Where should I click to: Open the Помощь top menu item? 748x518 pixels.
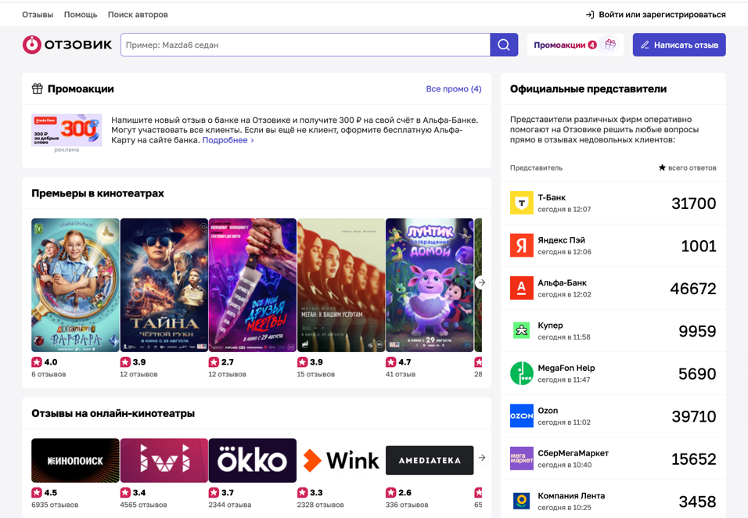(x=81, y=15)
